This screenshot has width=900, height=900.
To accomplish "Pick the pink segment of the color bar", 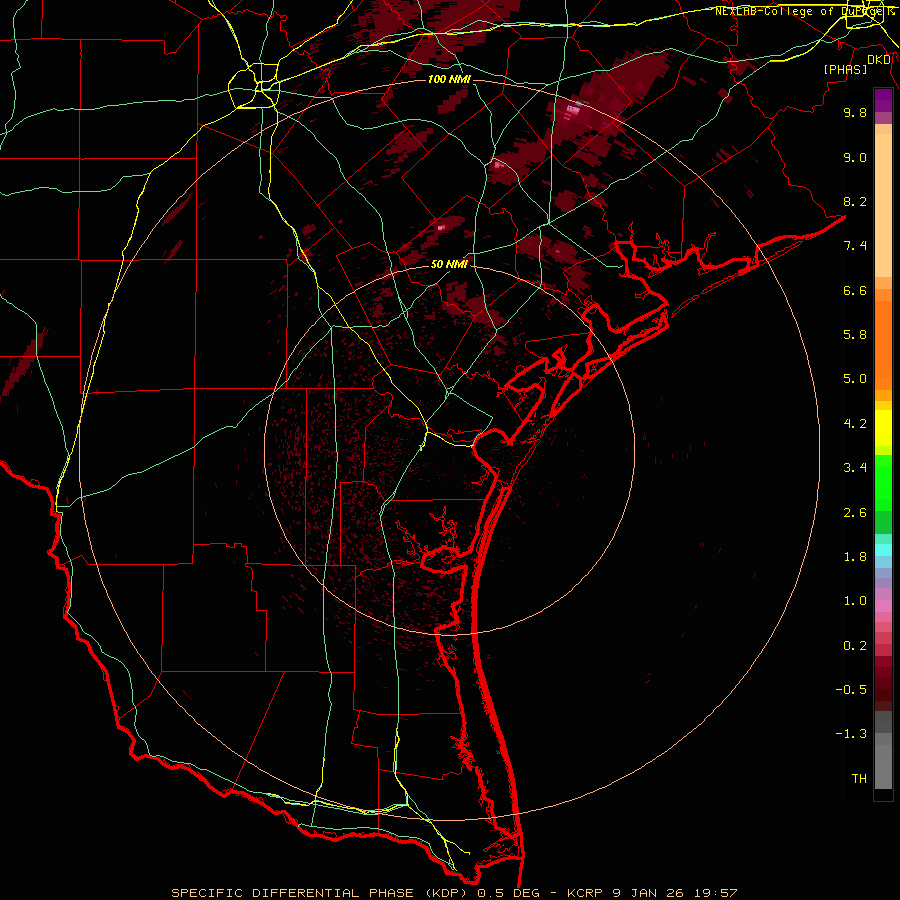I will (883, 606).
